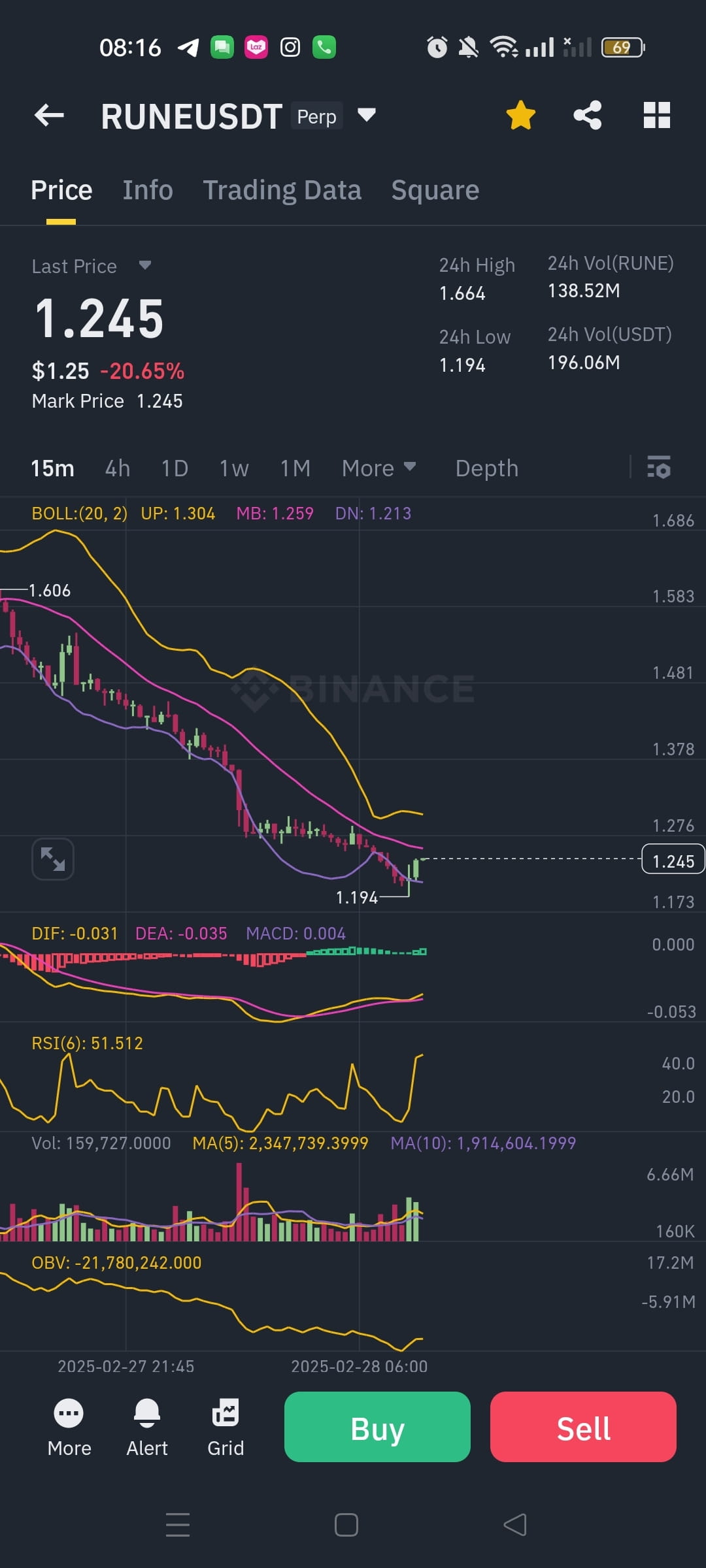Image resolution: width=706 pixels, height=1568 pixels.
Task: Tap the green Buy button
Action: pos(377,1427)
